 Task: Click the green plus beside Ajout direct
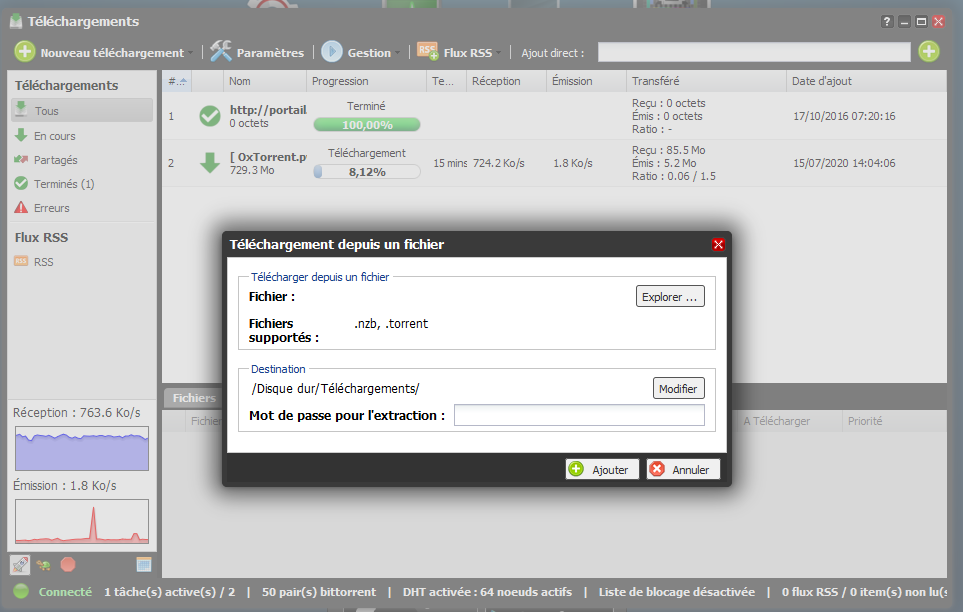click(x=929, y=52)
